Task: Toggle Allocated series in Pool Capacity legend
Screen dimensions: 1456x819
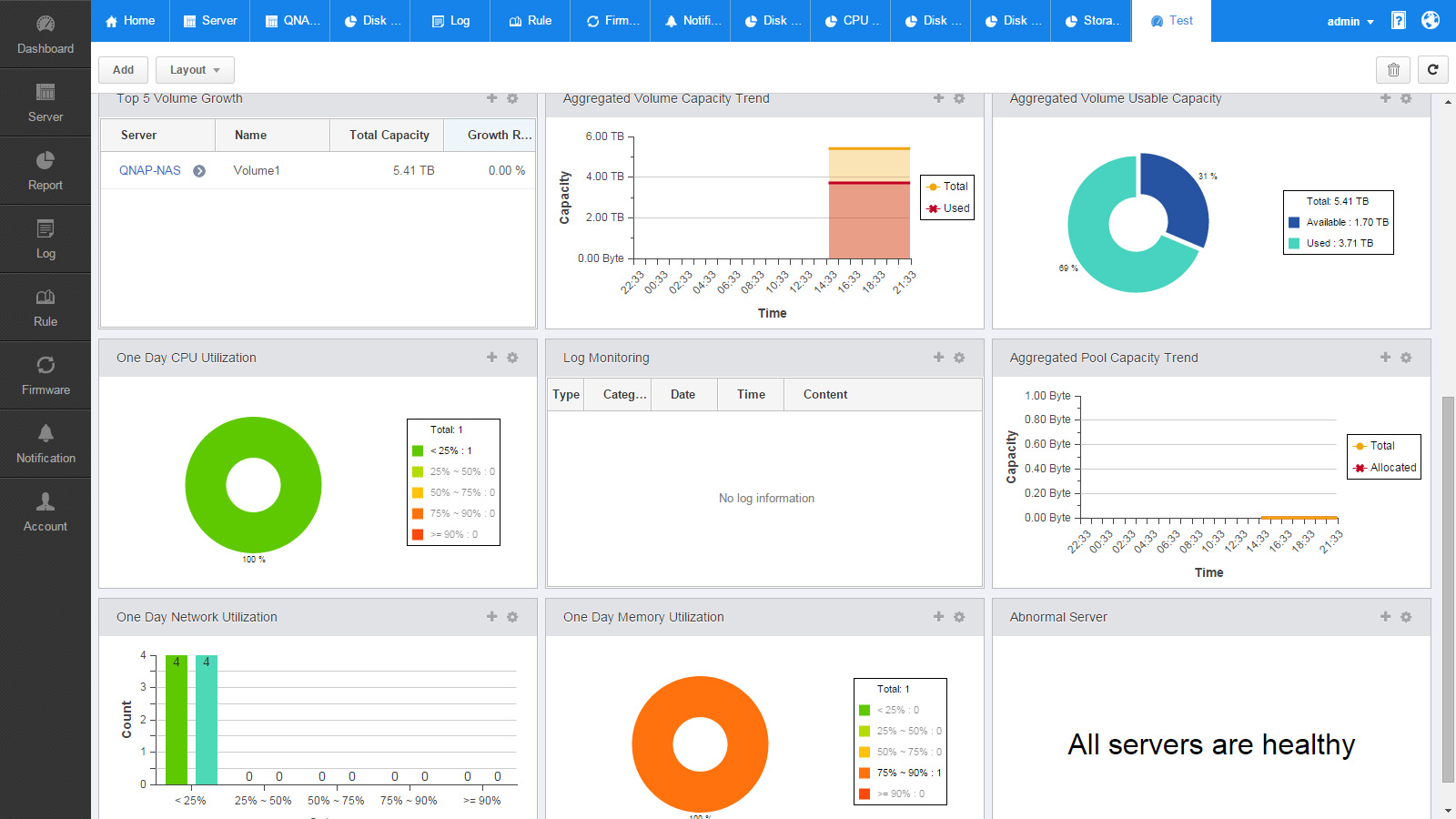Action: tap(1384, 468)
